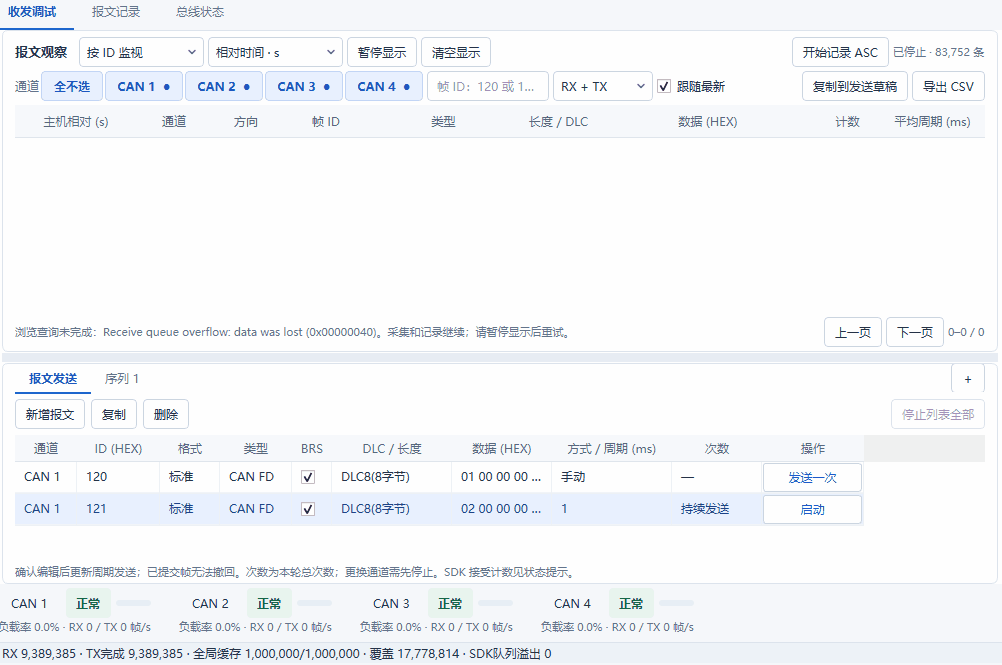
Task: Select the CAN 1 channel cell in row 120
Action: (45, 477)
